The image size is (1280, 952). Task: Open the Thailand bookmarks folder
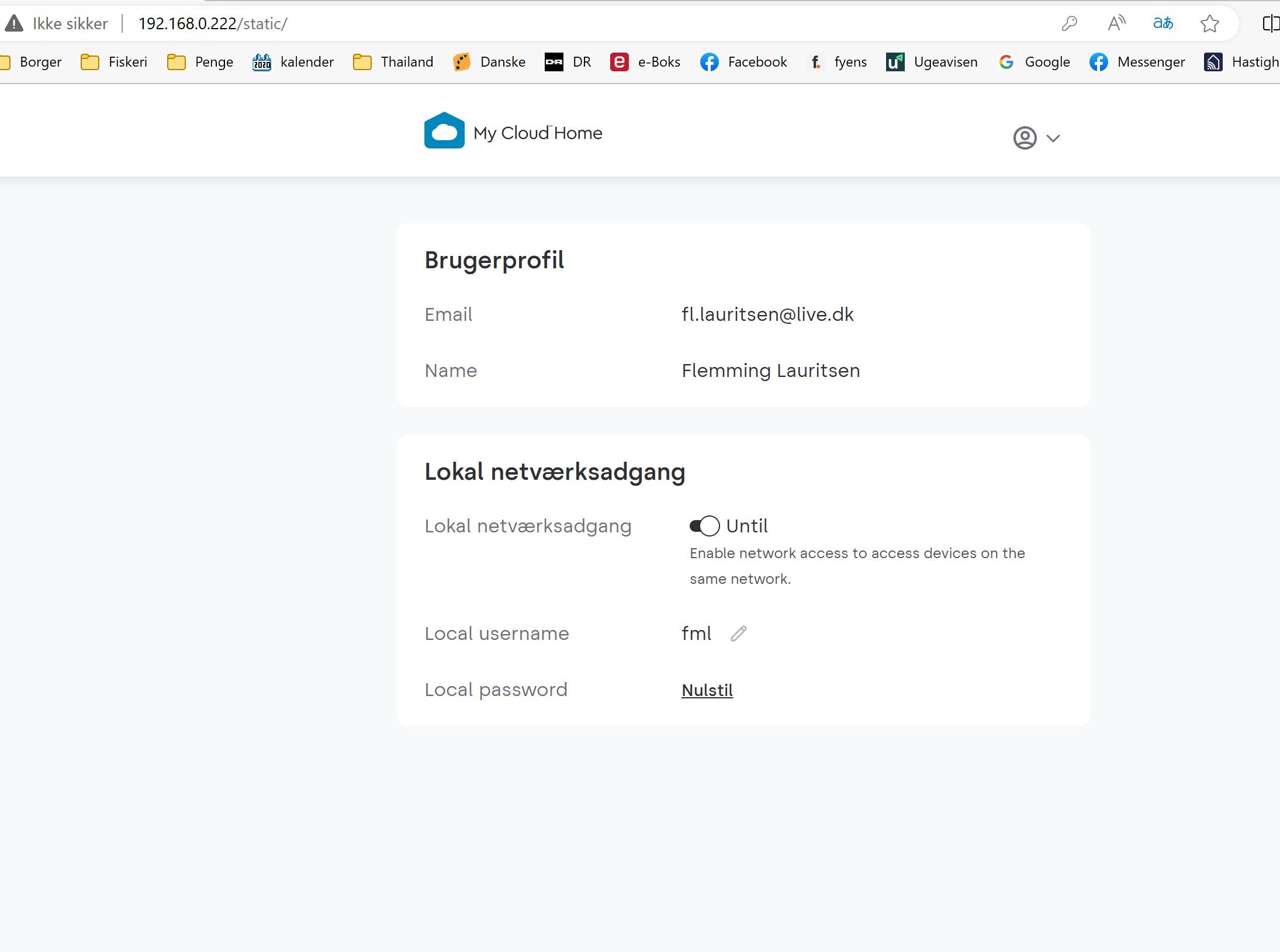393,62
